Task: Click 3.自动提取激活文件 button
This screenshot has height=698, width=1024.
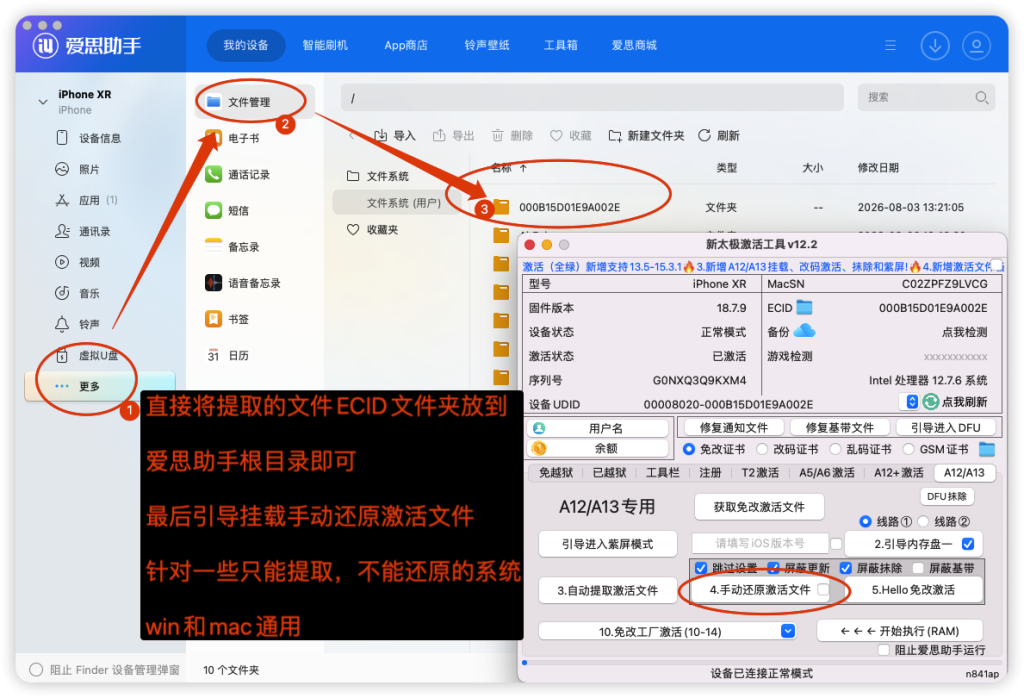Action: point(607,590)
